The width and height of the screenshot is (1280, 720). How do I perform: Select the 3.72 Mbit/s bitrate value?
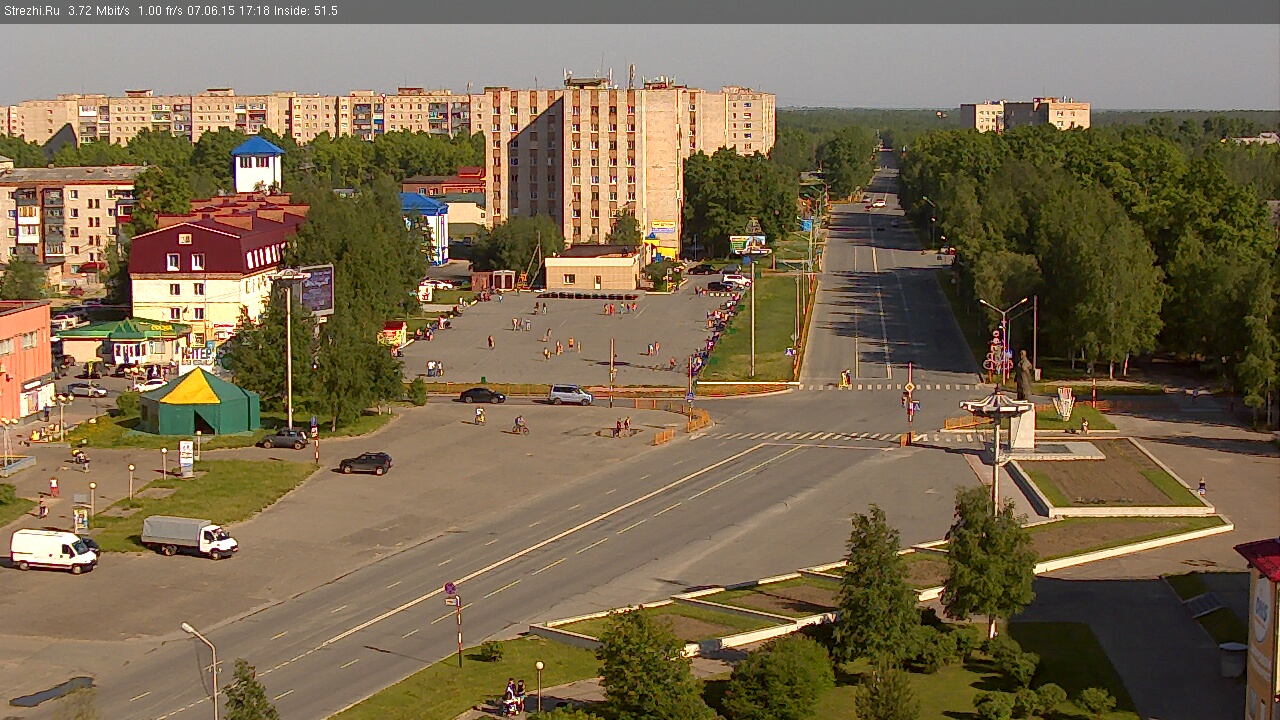tap(99, 11)
